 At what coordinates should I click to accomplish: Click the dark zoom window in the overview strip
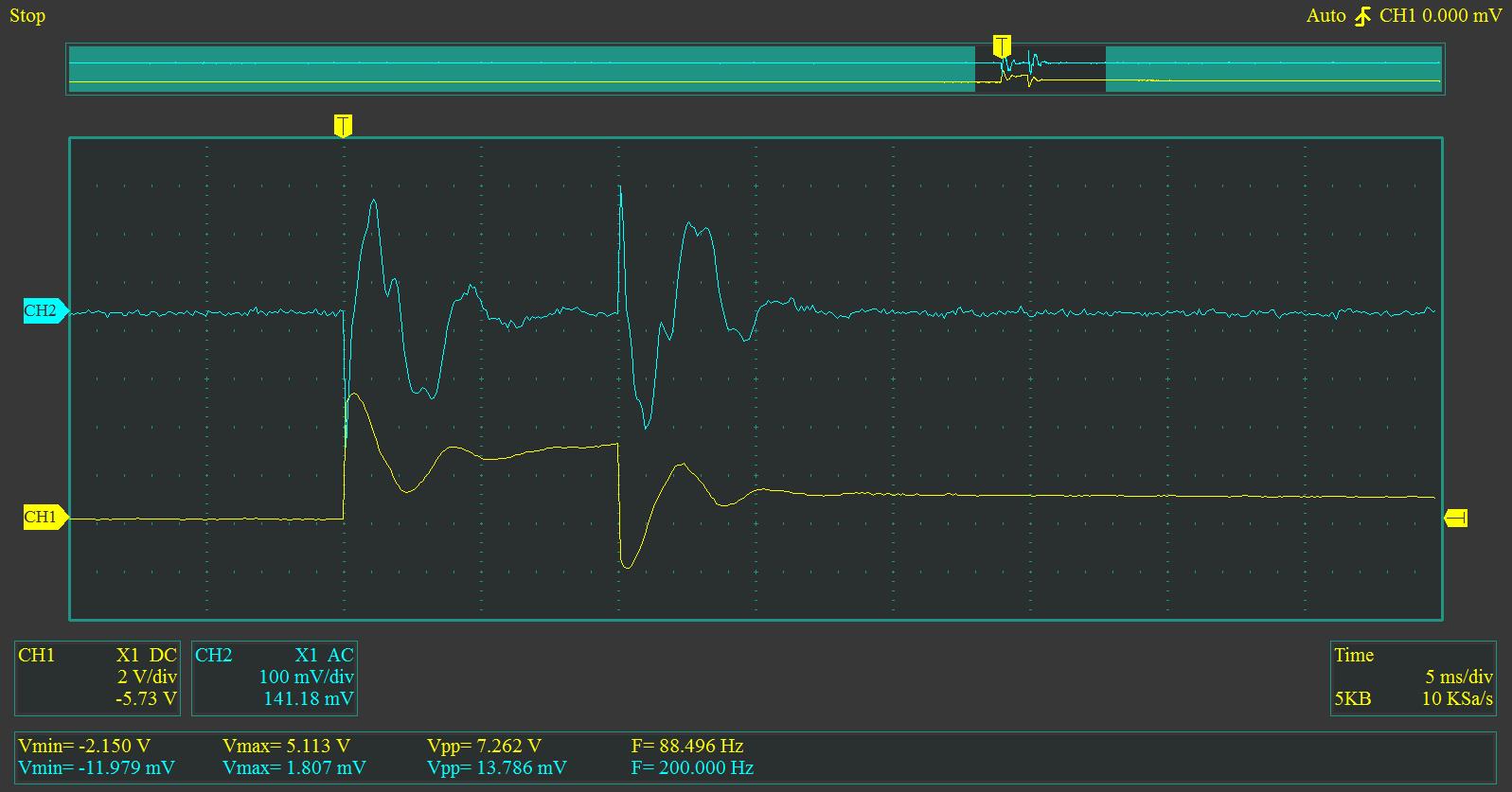[1041, 68]
